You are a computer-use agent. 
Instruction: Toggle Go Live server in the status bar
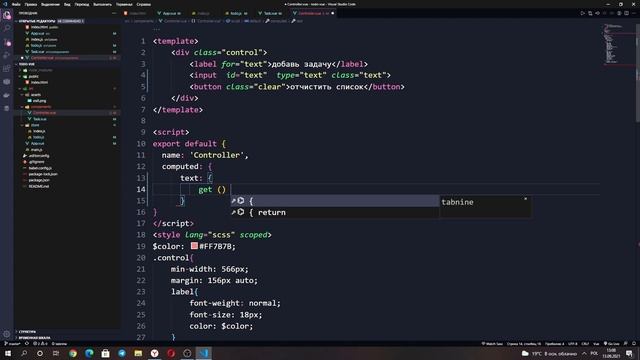click(x=611, y=344)
